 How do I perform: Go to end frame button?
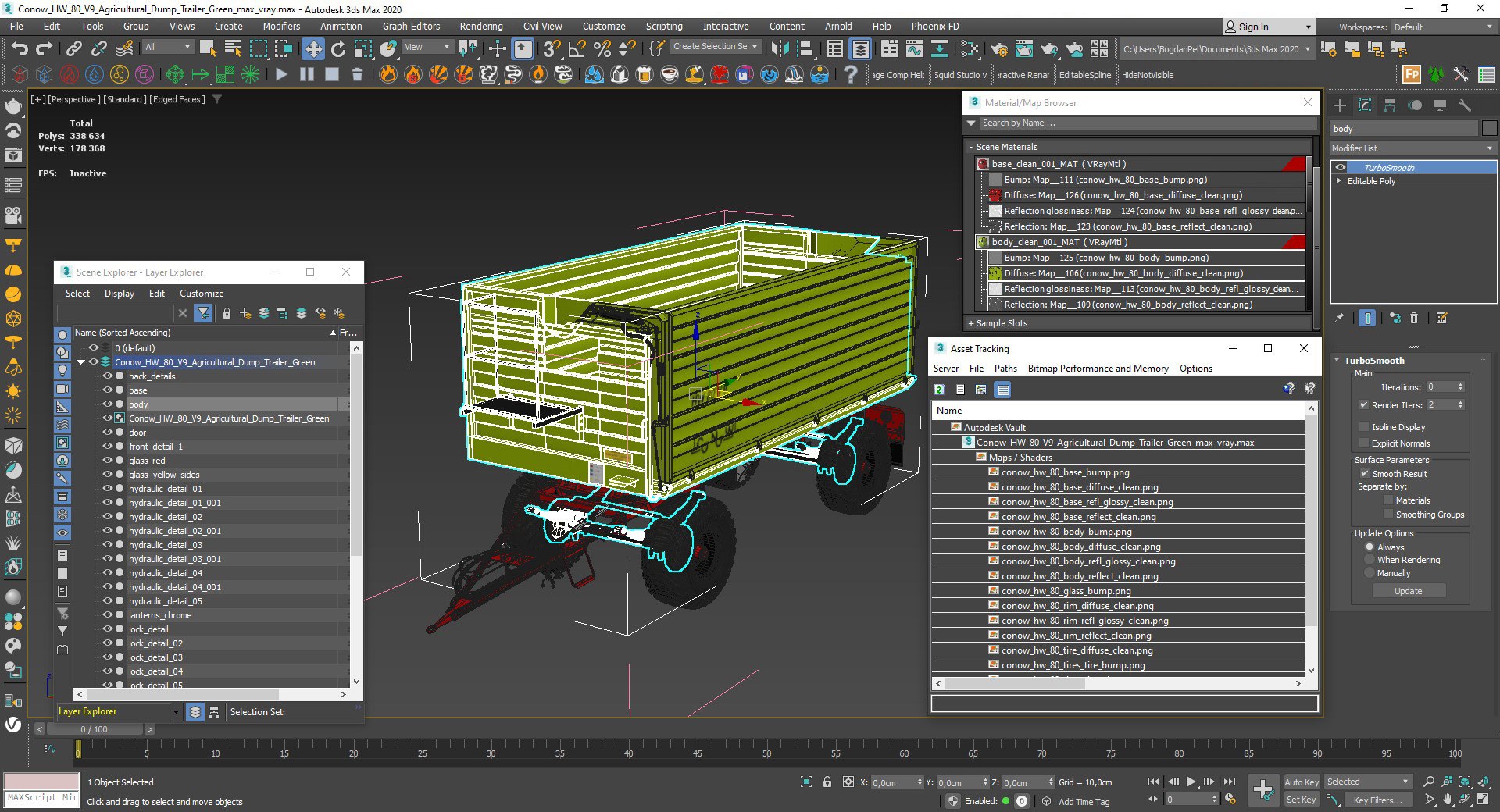tap(1230, 782)
